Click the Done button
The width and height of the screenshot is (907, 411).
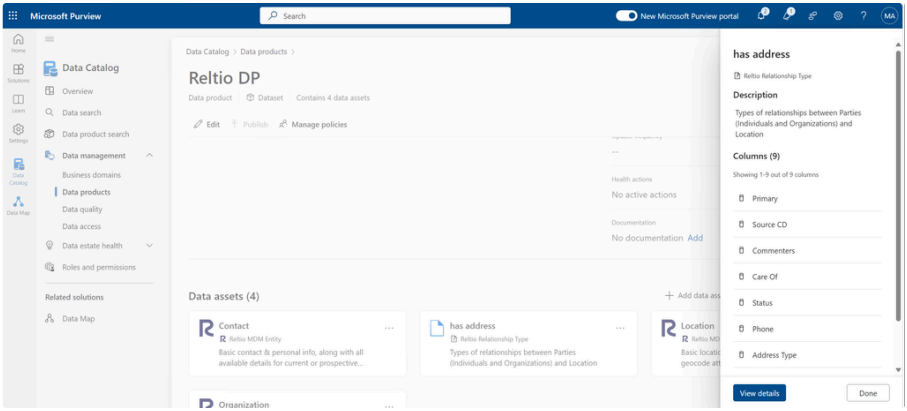[x=867, y=393]
